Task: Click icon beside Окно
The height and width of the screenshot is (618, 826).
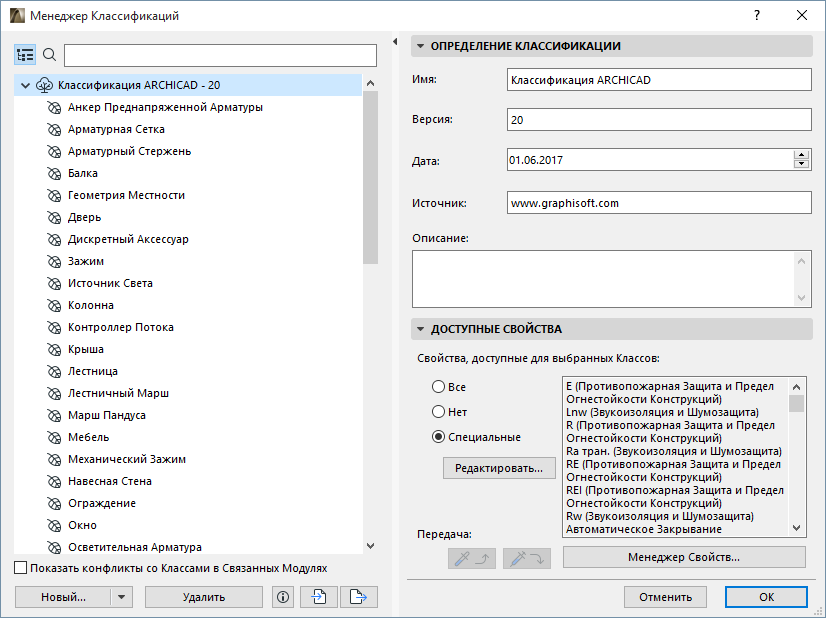Action: click(x=54, y=526)
